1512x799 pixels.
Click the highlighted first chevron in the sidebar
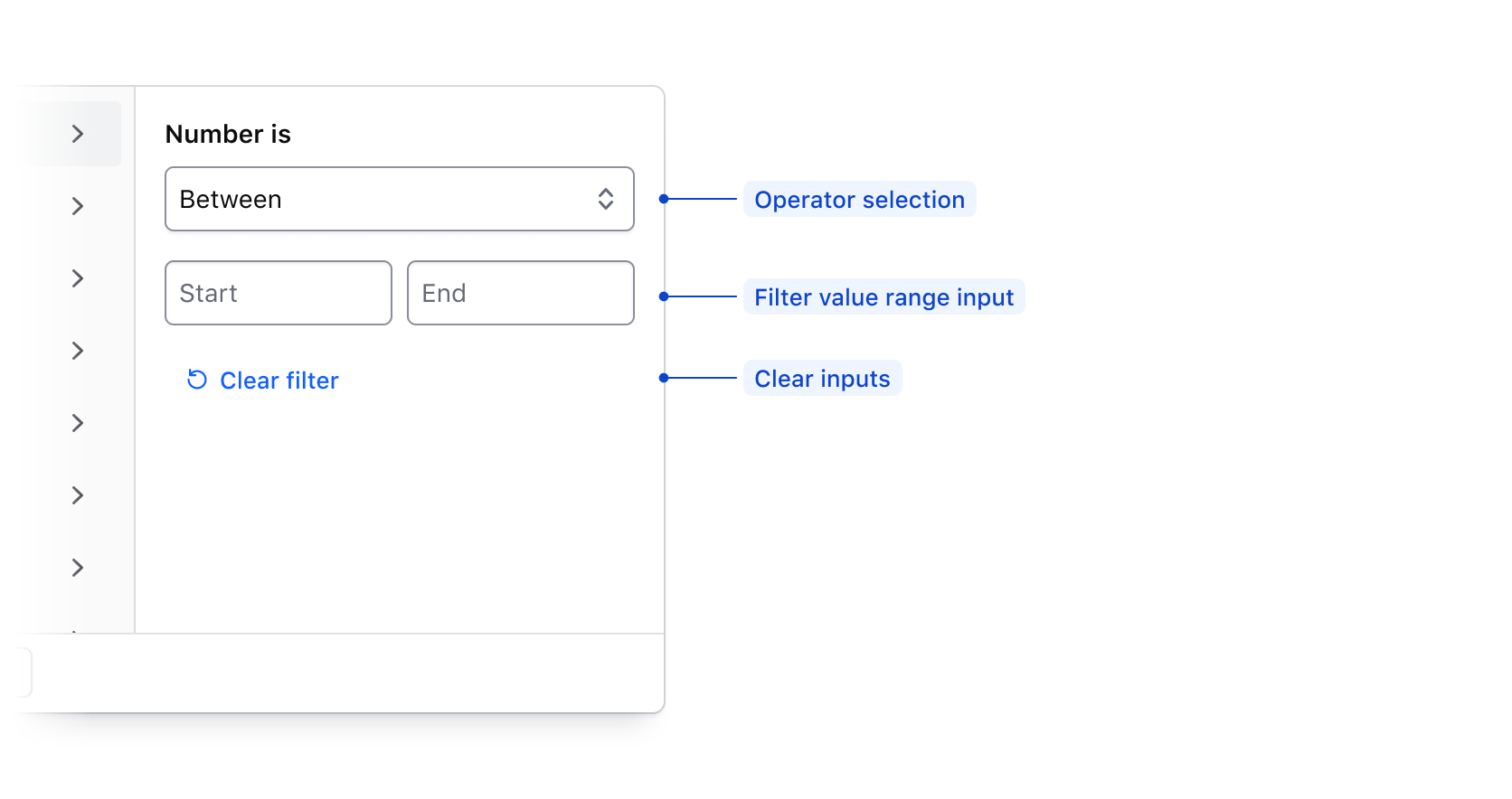pos(78,134)
